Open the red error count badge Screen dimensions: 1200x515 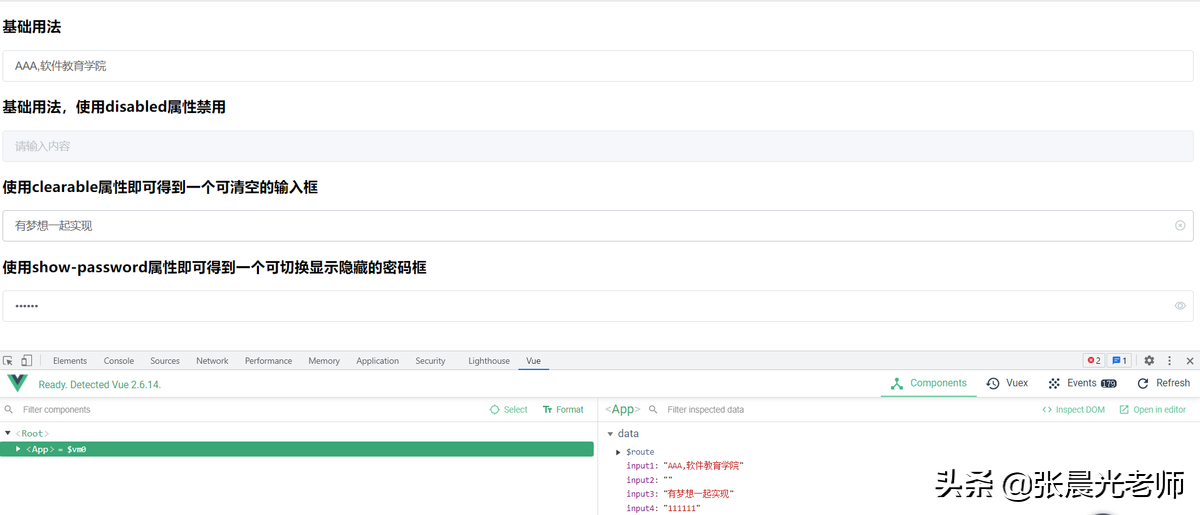tap(1094, 361)
